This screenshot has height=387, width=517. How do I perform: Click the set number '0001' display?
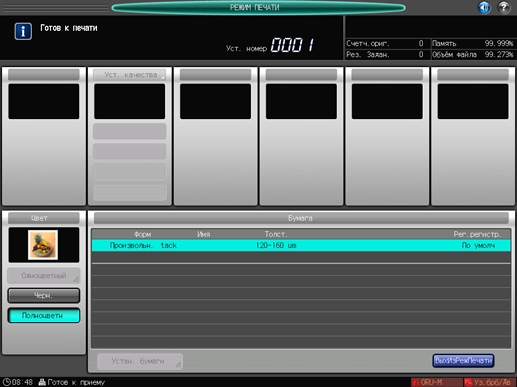292,45
